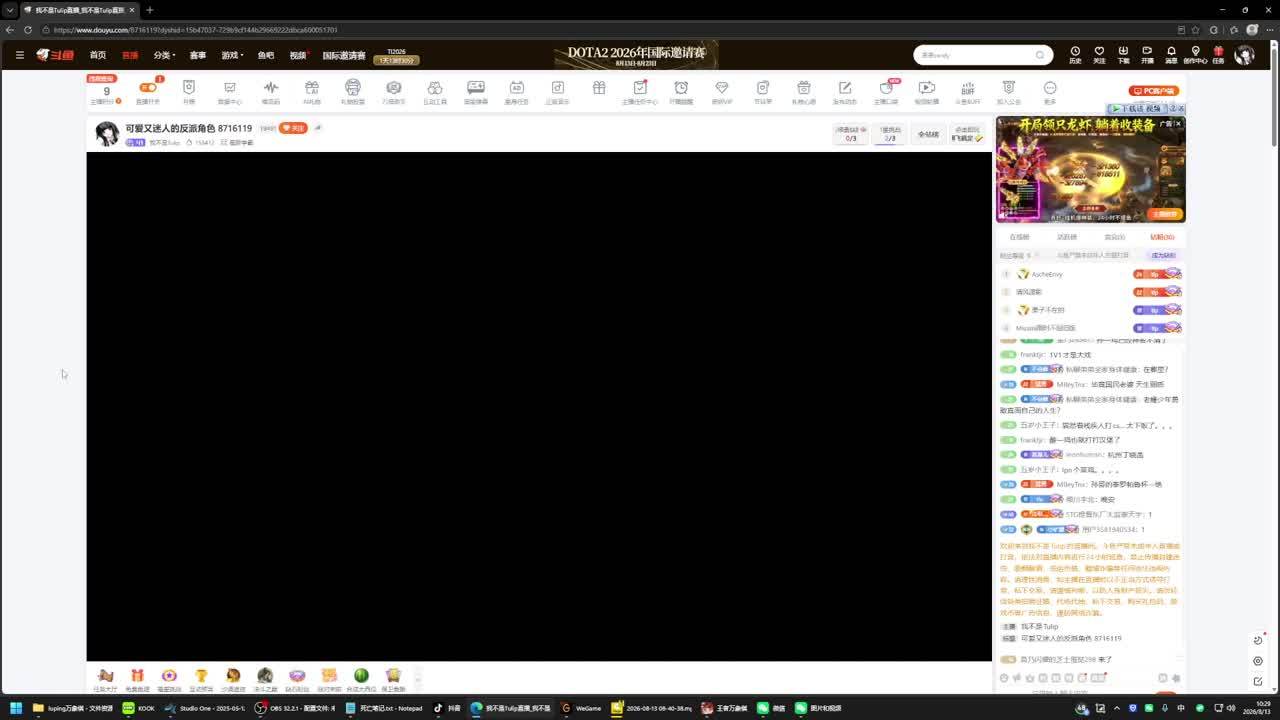The image size is (1280, 720).
Task: Switch to the 钻粉 tab
Action: (1162, 237)
